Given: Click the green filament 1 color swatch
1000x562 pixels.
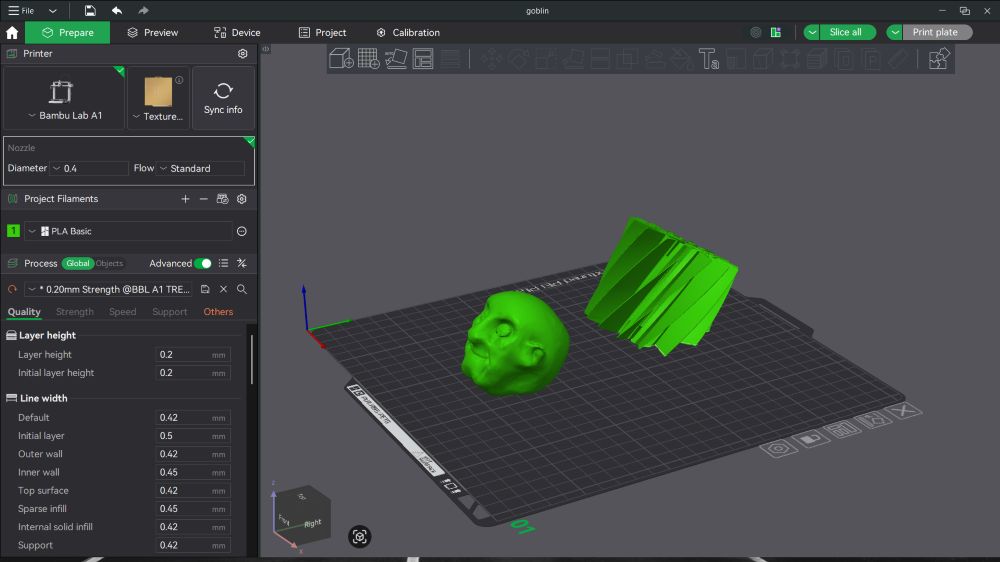Looking at the screenshot, I should pyautogui.click(x=13, y=231).
